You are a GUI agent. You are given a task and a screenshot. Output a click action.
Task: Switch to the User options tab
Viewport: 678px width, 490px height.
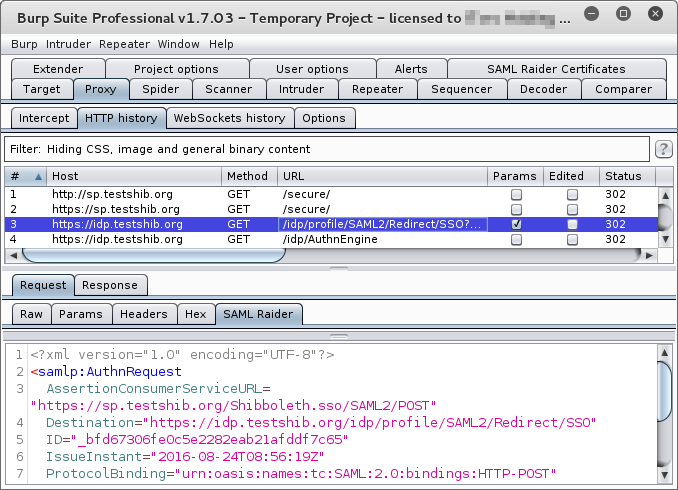click(x=312, y=69)
